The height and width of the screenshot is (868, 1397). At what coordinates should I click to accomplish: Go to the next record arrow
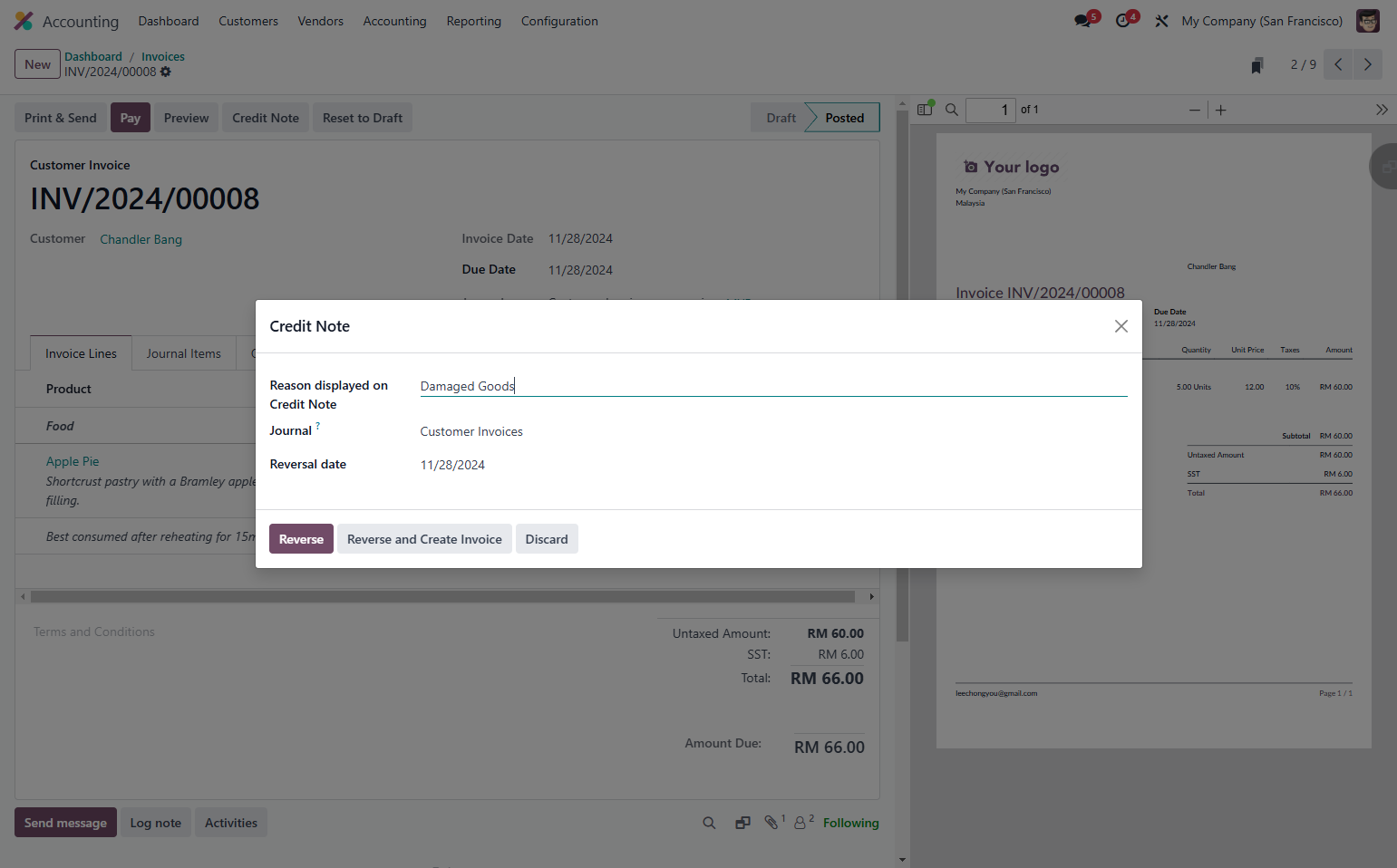point(1368,64)
